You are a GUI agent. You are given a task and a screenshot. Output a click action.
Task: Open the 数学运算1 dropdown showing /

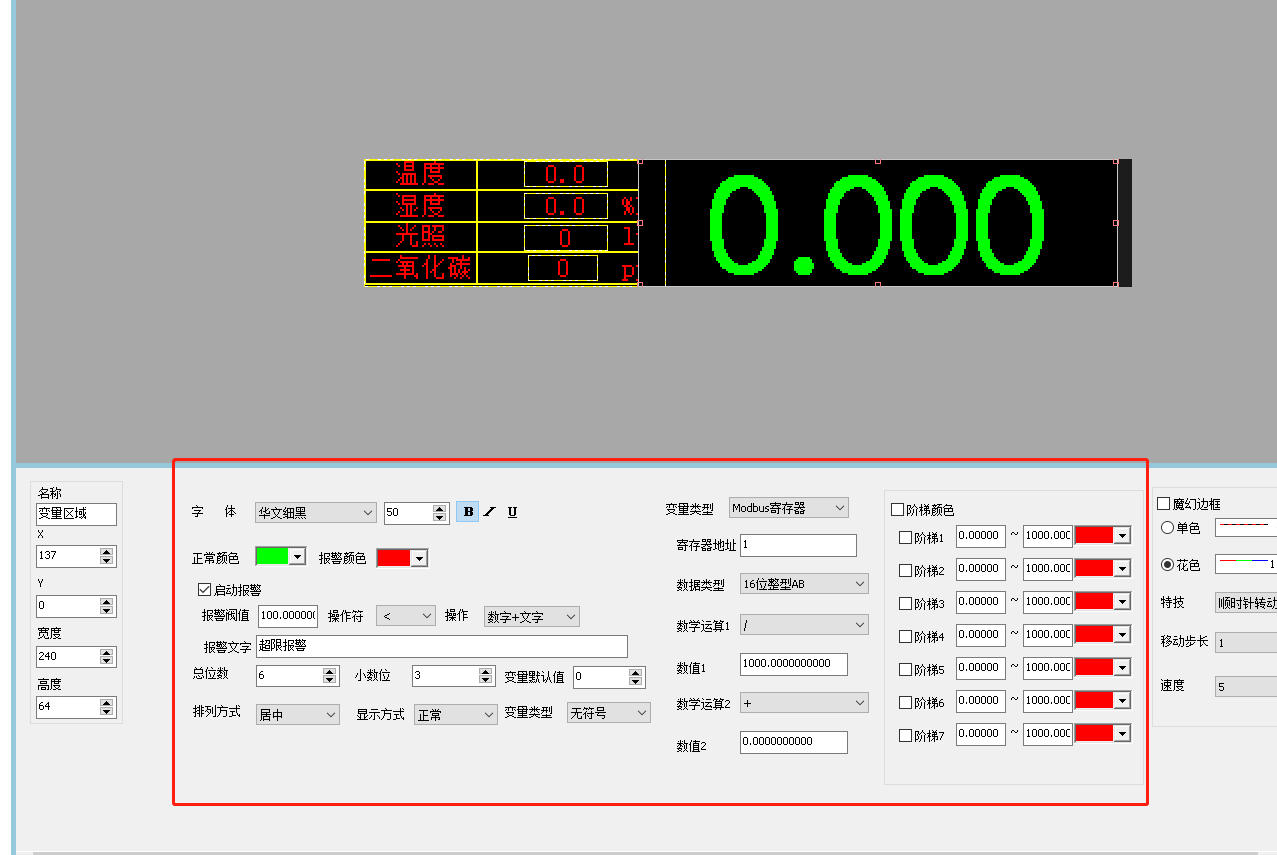pyautogui.click(x=805, y=625)
